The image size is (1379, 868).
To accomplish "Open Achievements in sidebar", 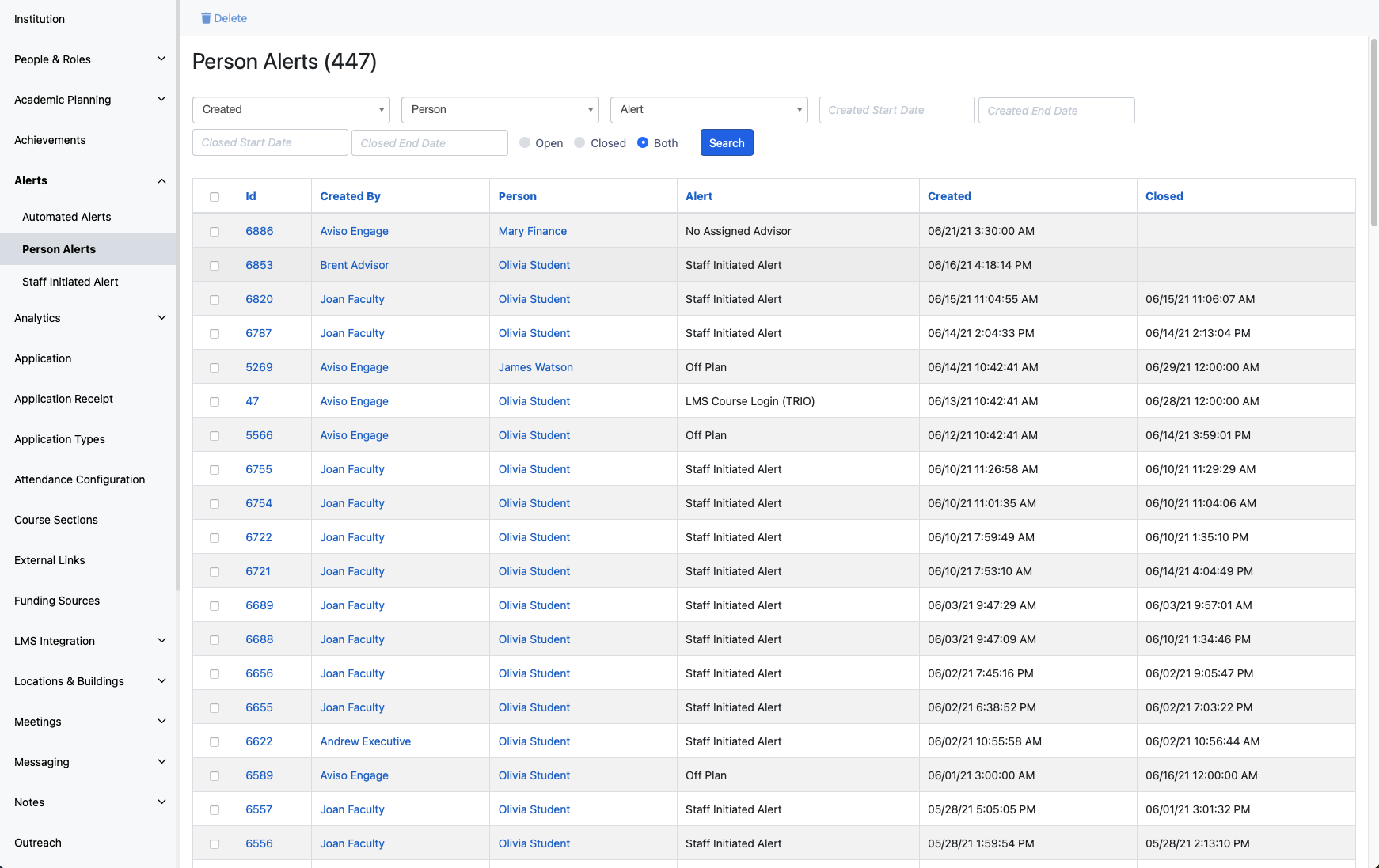I will tap(50, 140).
